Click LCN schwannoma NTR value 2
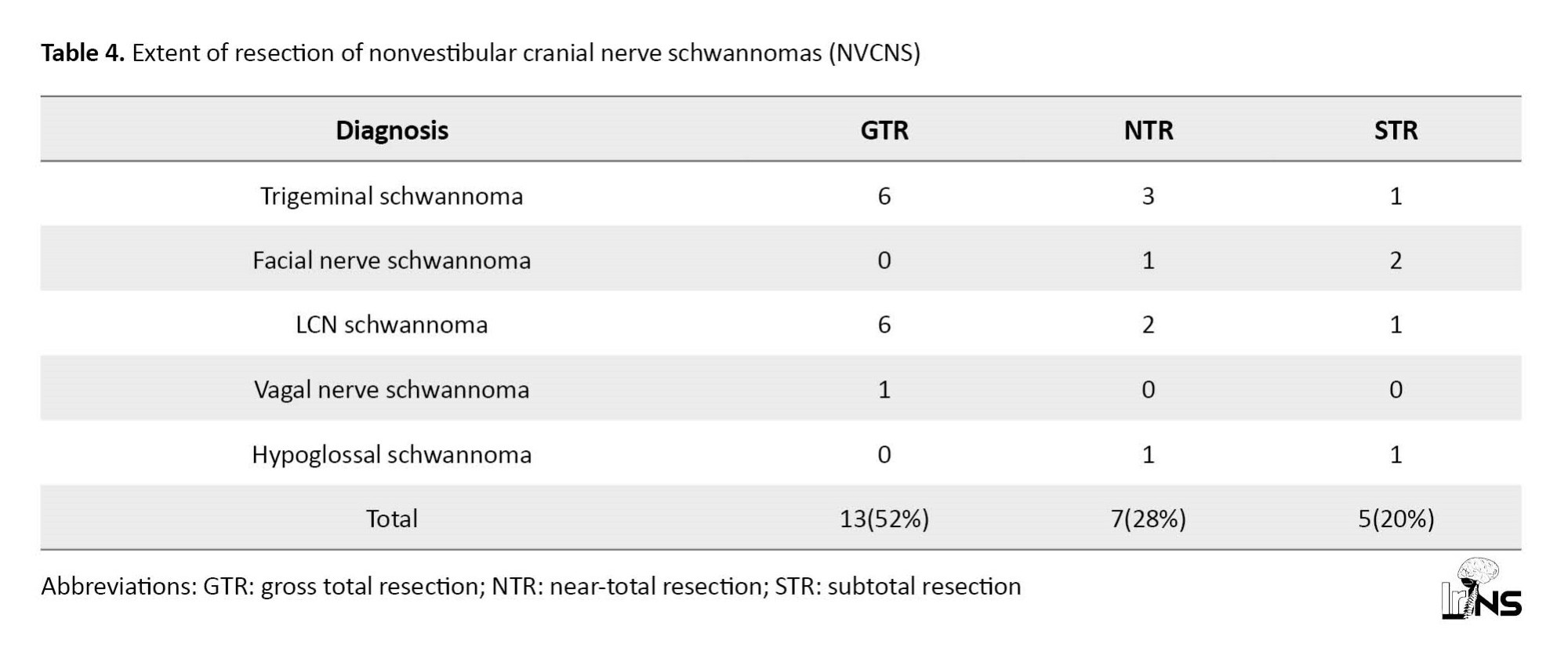 (x=1149, y=325)
